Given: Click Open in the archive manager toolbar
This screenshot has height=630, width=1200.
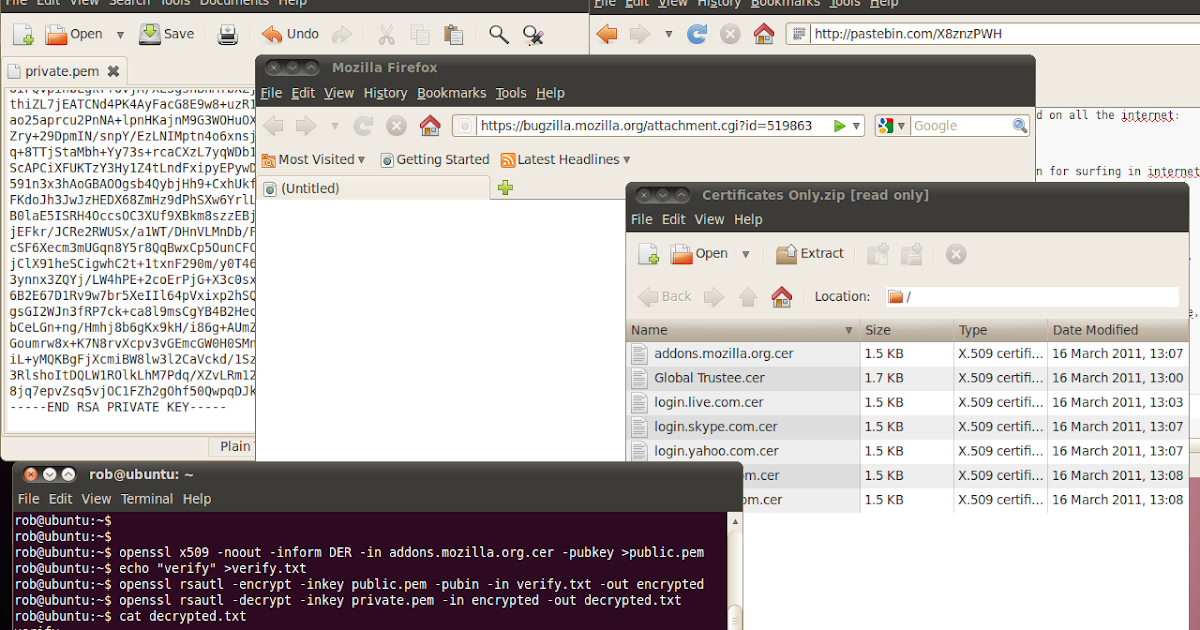Looking at the screenshot, I should point(699,254).
